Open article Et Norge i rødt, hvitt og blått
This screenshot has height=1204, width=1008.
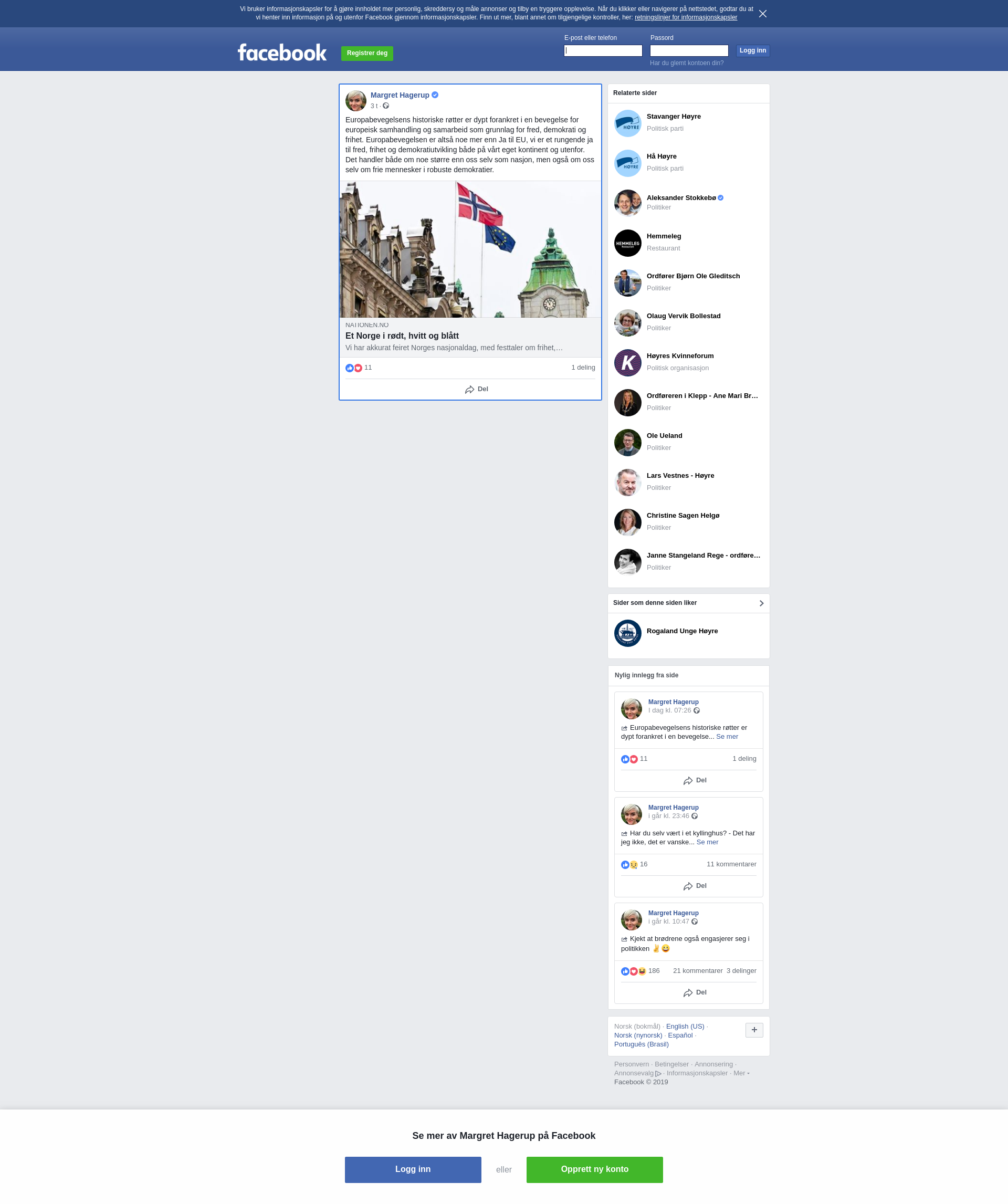point(402,336)
